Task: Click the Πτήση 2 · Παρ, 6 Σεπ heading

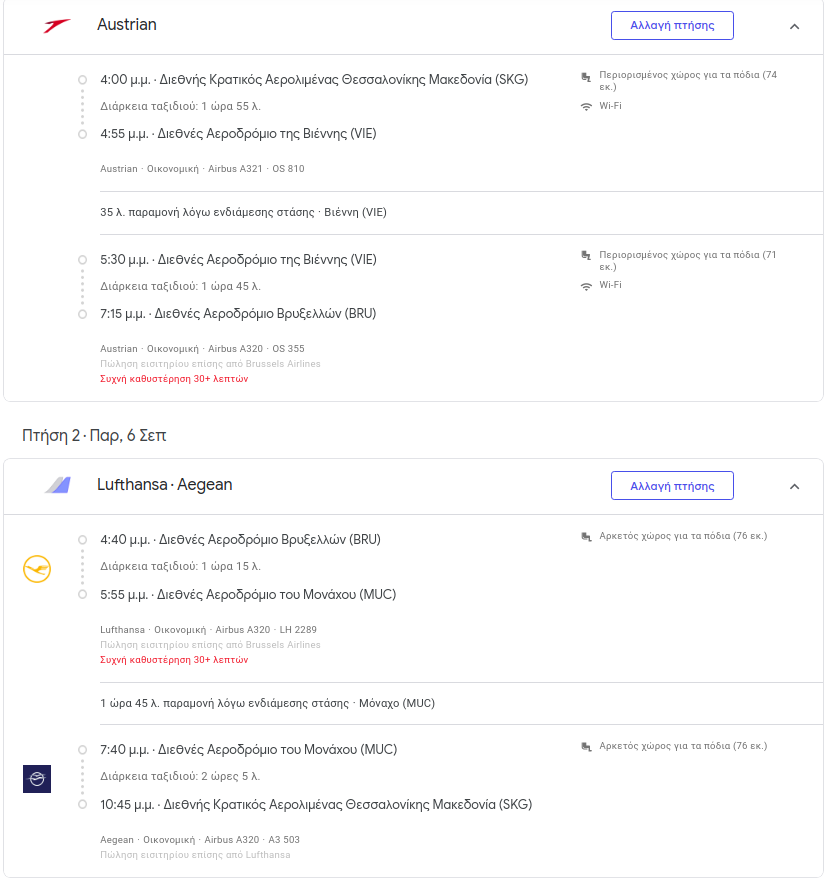Action: (94, 436)
